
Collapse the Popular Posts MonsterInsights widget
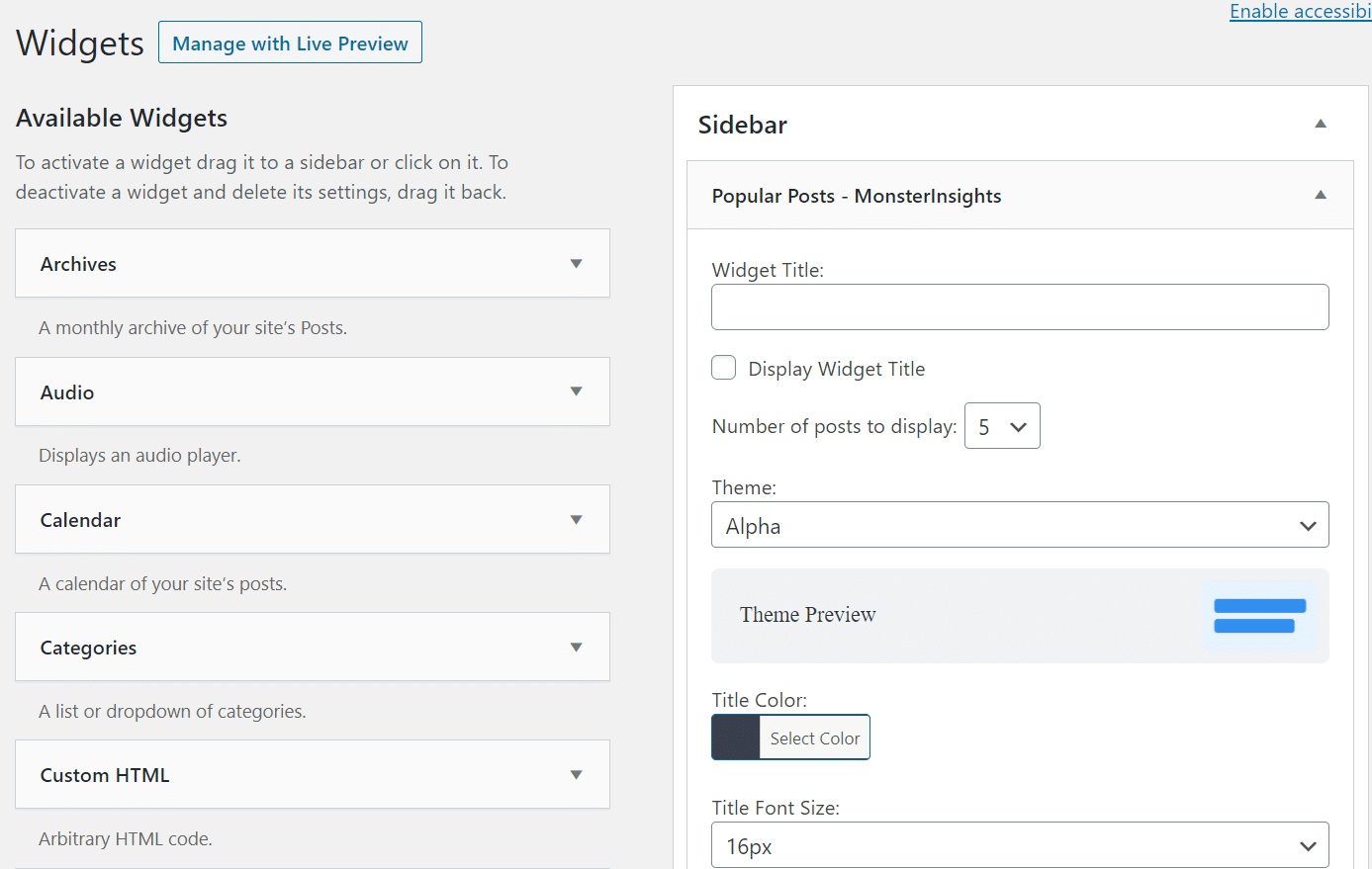coord(1320,195)
